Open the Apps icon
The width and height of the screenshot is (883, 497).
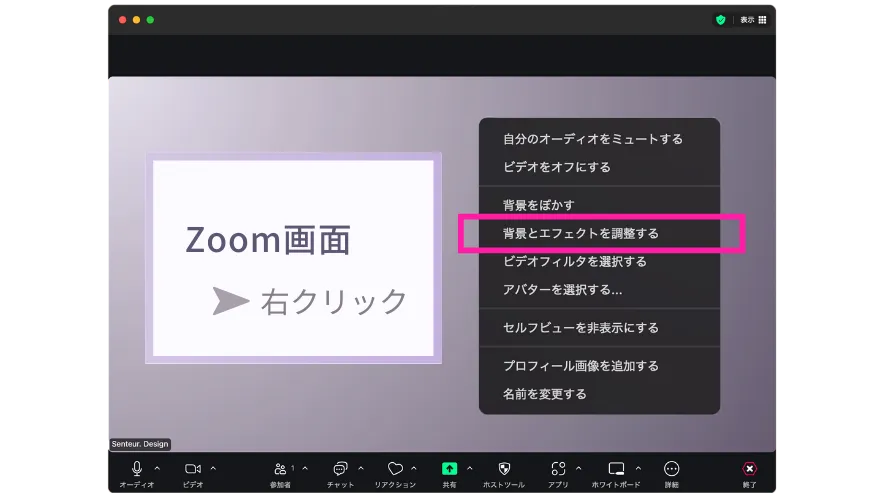(x=558, y=468)
